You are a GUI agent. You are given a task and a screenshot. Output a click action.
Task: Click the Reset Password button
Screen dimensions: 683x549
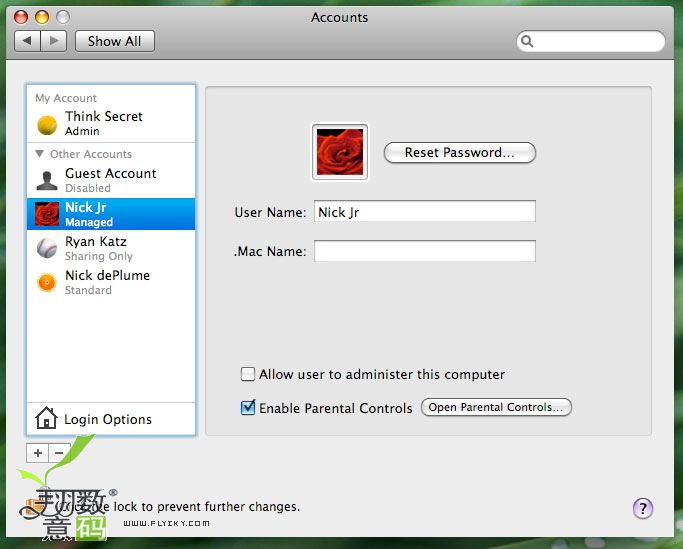point(460,152)
